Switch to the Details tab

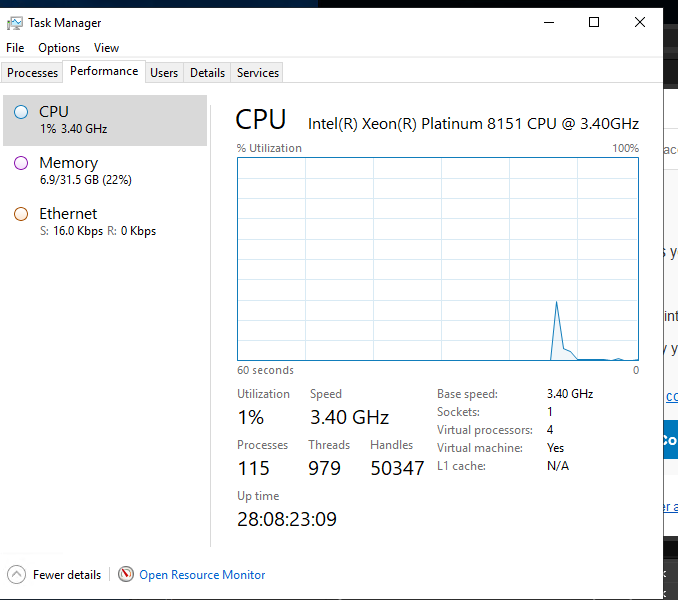pyautogui.click(x=207, y=73)
